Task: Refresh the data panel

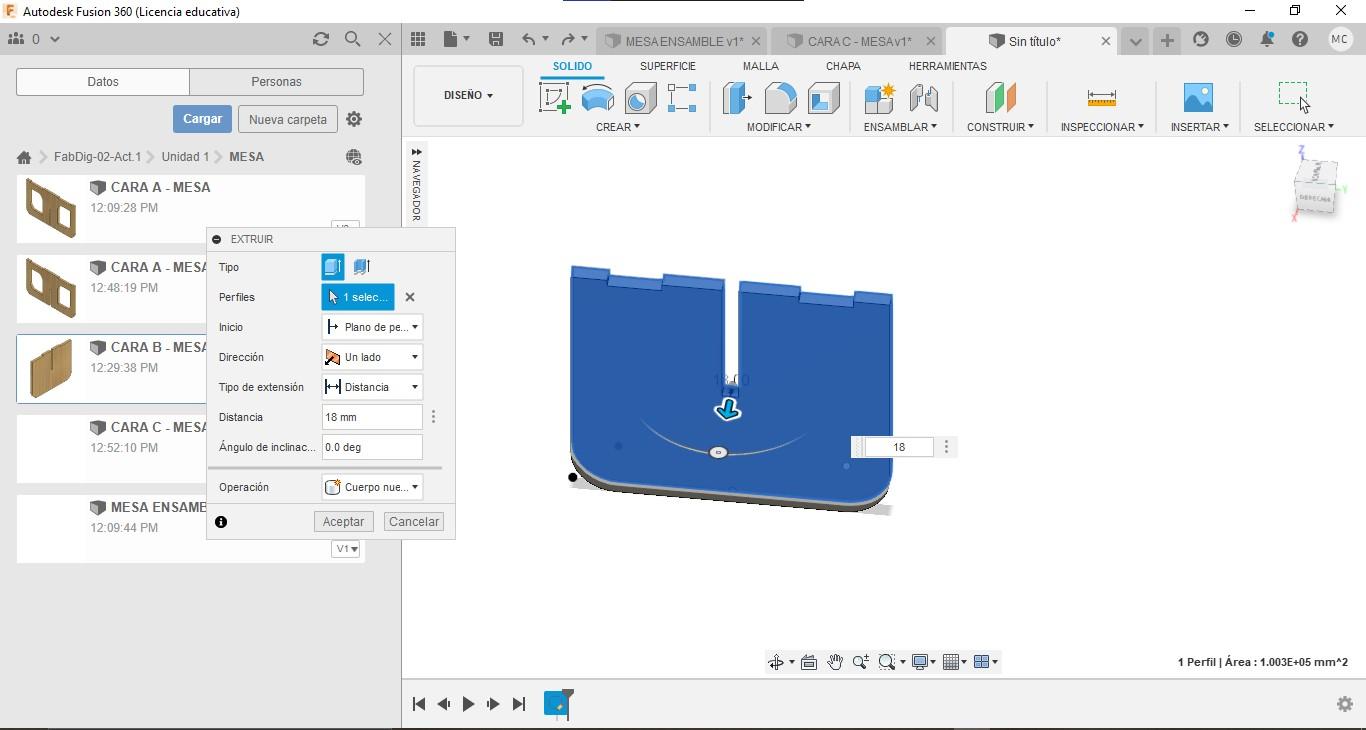Action: point(321,39)
